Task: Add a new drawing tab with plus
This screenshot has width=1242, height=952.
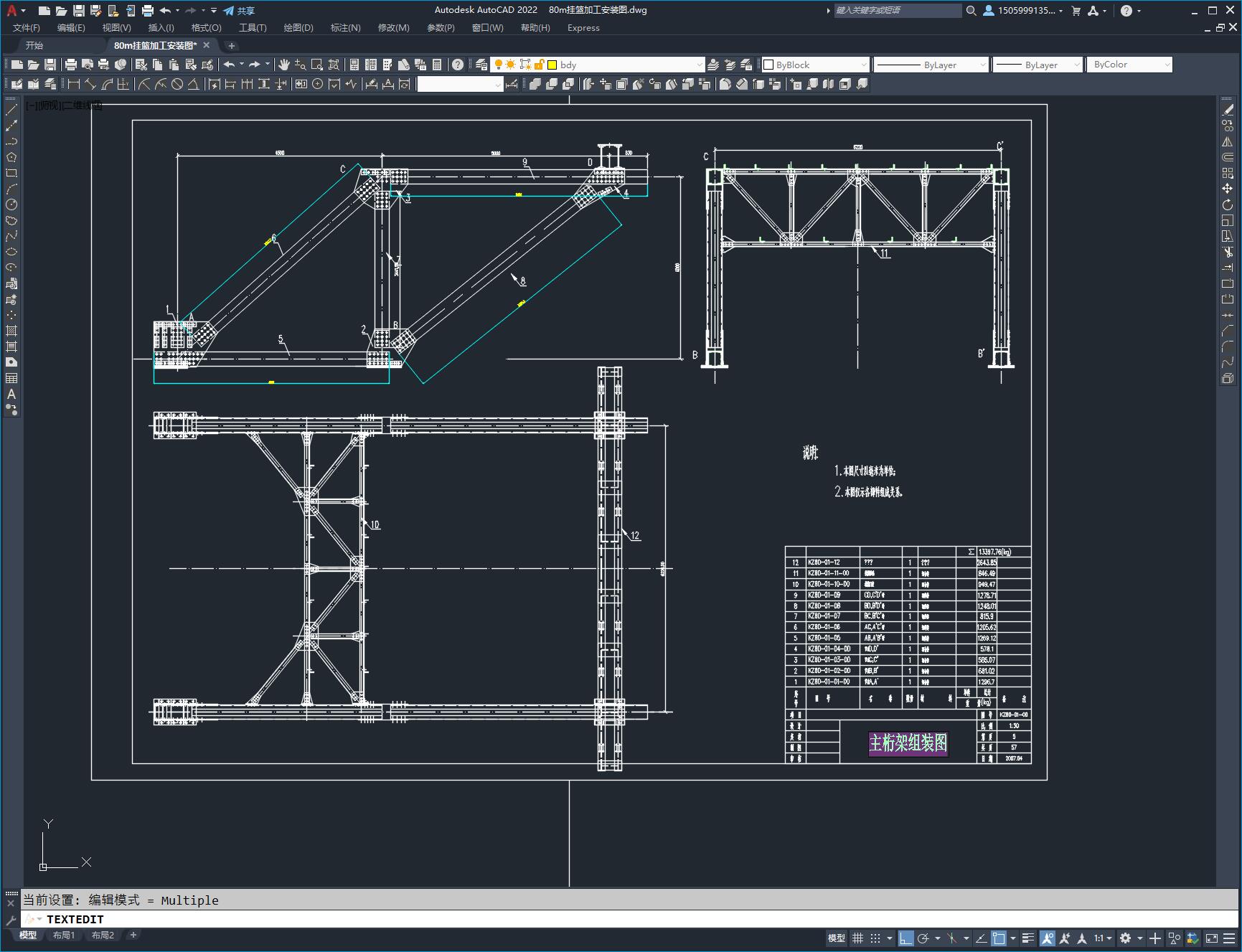Action: click(x=231, y=45)
